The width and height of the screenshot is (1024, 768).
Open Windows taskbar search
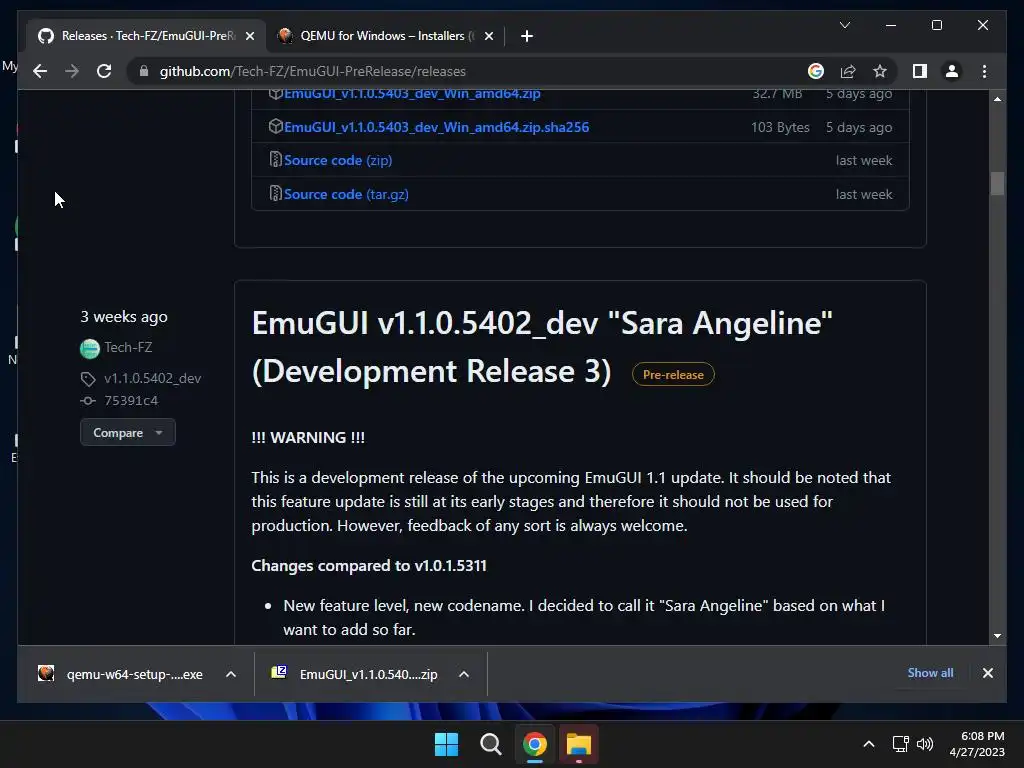[x=490, y=744]
